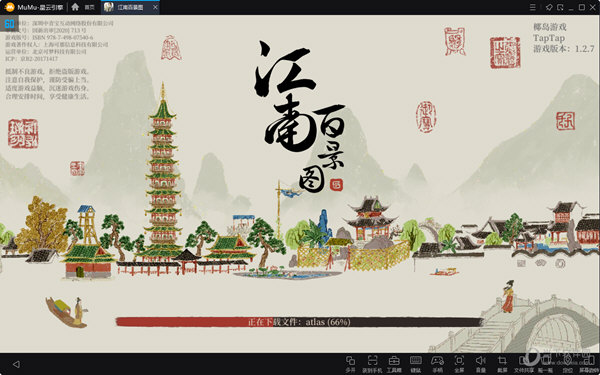Click the ISBN number line

coord(49,38)
